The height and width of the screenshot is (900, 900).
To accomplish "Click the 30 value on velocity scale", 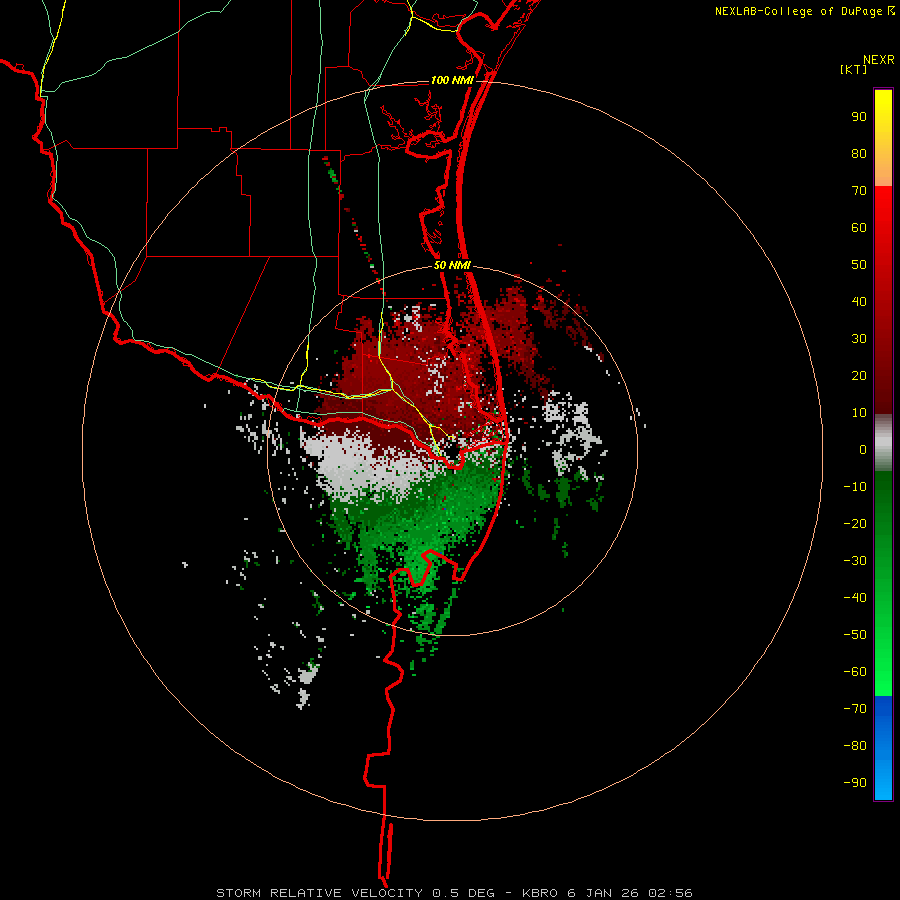I will [859, 339].
